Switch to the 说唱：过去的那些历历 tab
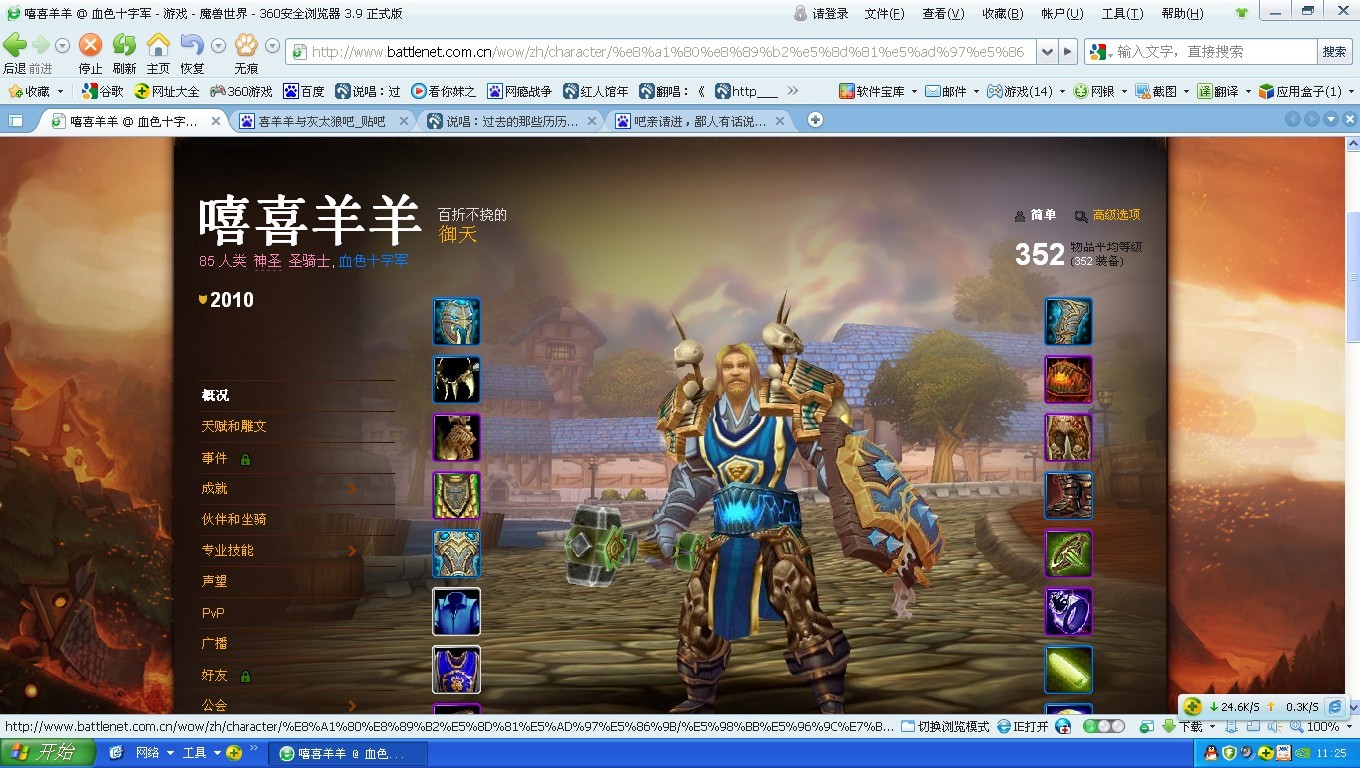This screenshot has height=768, width=1360. point(512,121)
